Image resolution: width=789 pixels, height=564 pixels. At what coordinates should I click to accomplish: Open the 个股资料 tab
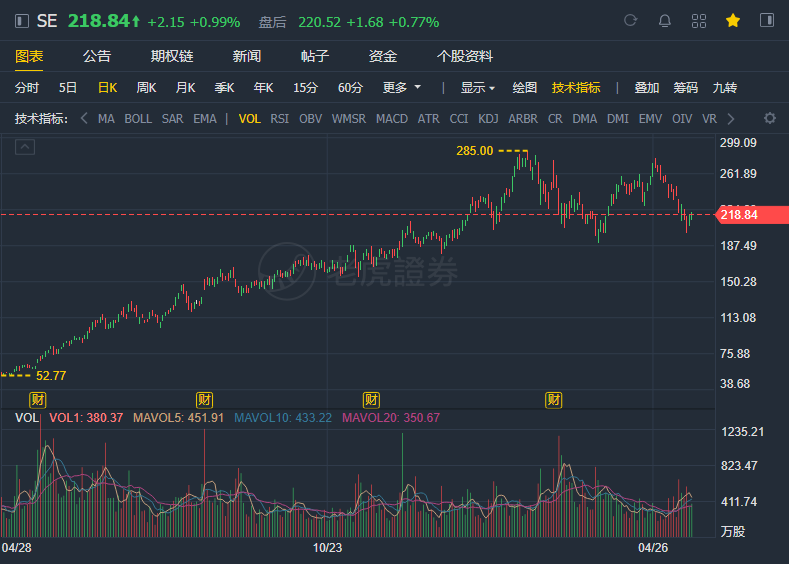(465, 56)
